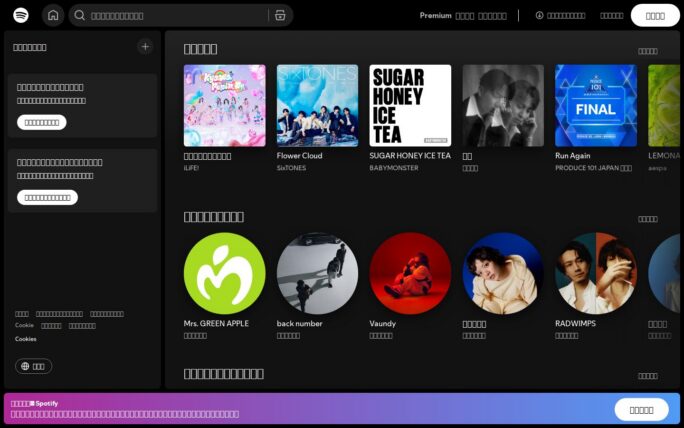Open the black-and-white duo album cover
This screenshot has height=428, width=684.
point(503,106)
